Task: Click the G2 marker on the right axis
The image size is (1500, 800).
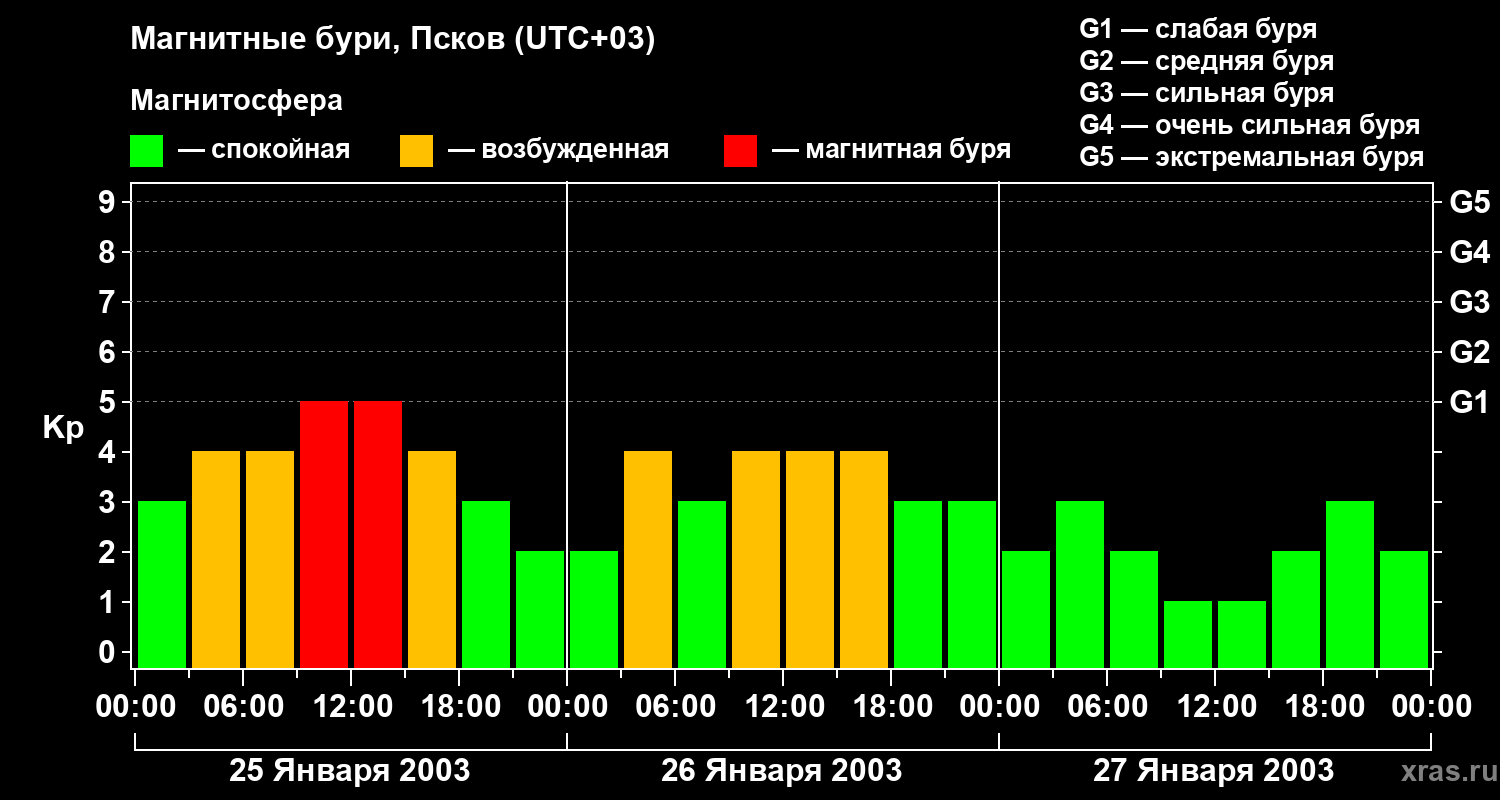Action: tap(1469, 352)
